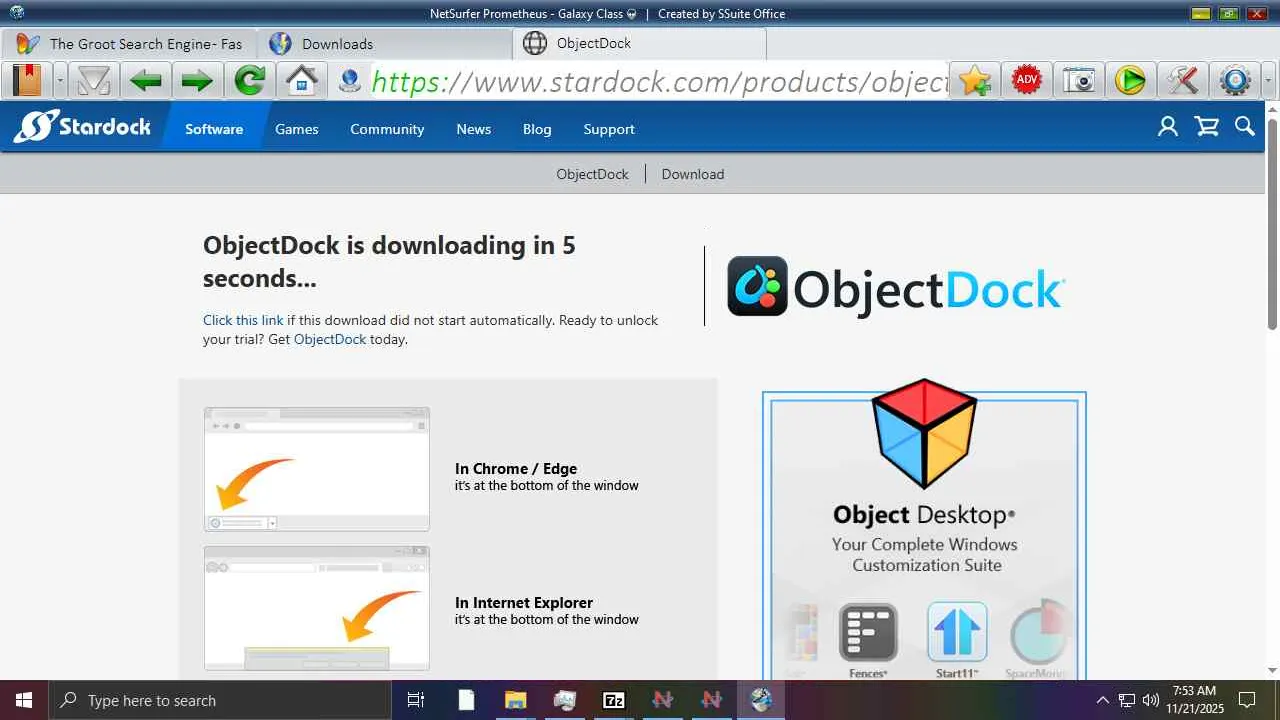Open the Stardock account profile icon
Viewport: 1280px width, 720px height.
[x=1167, y=126]
